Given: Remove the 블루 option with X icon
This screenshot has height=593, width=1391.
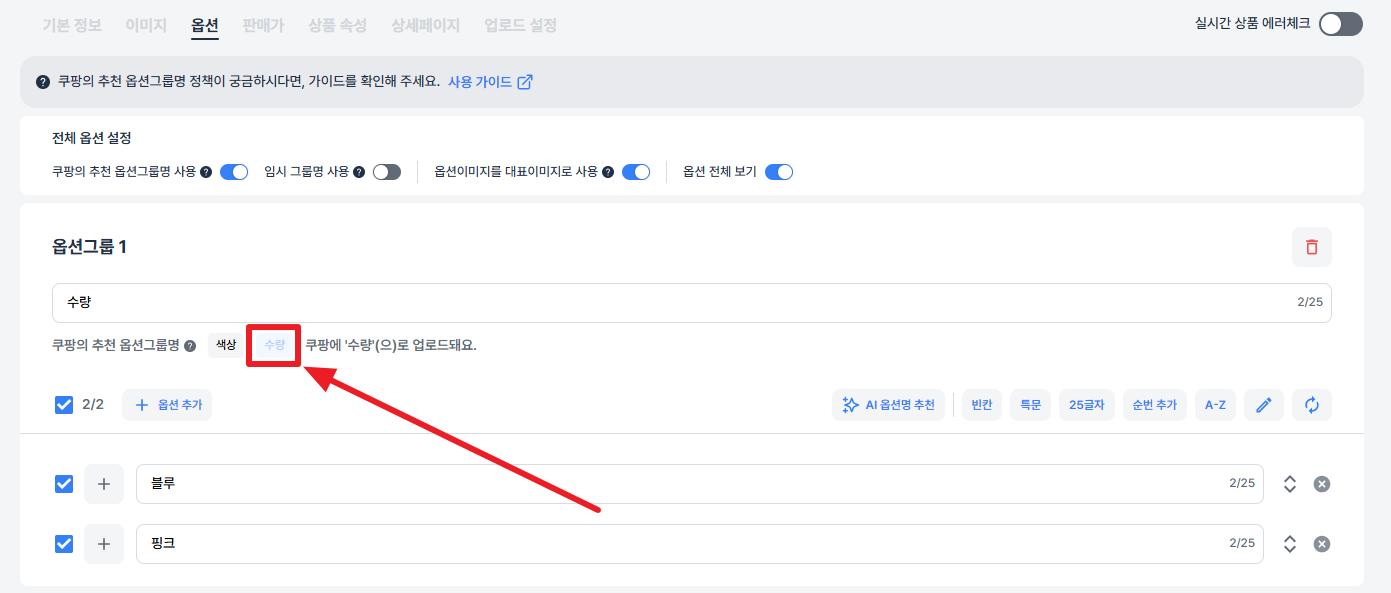Looking at the screenshot, I should [x=1321, y=484].
